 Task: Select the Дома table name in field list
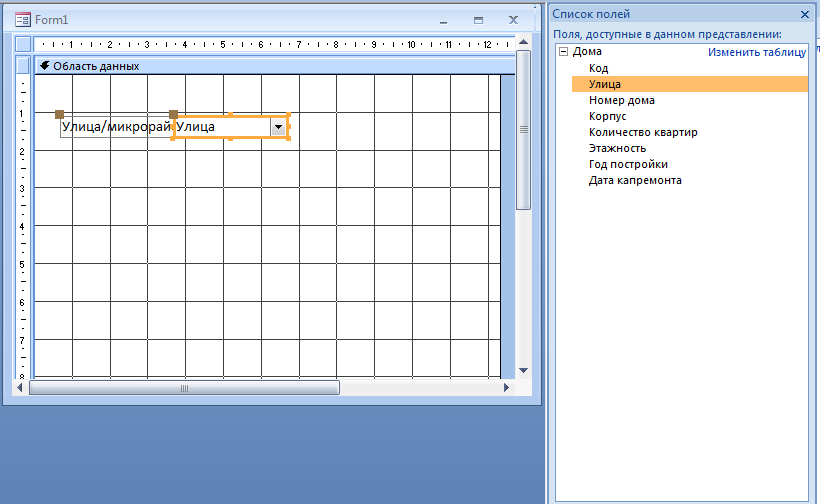coord(587,51)
